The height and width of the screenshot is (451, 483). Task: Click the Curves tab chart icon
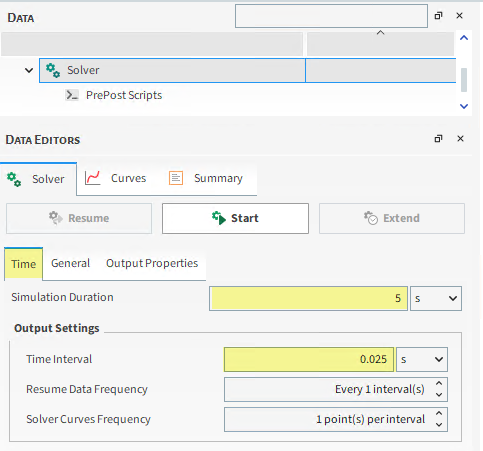click(x=92, y=178)
